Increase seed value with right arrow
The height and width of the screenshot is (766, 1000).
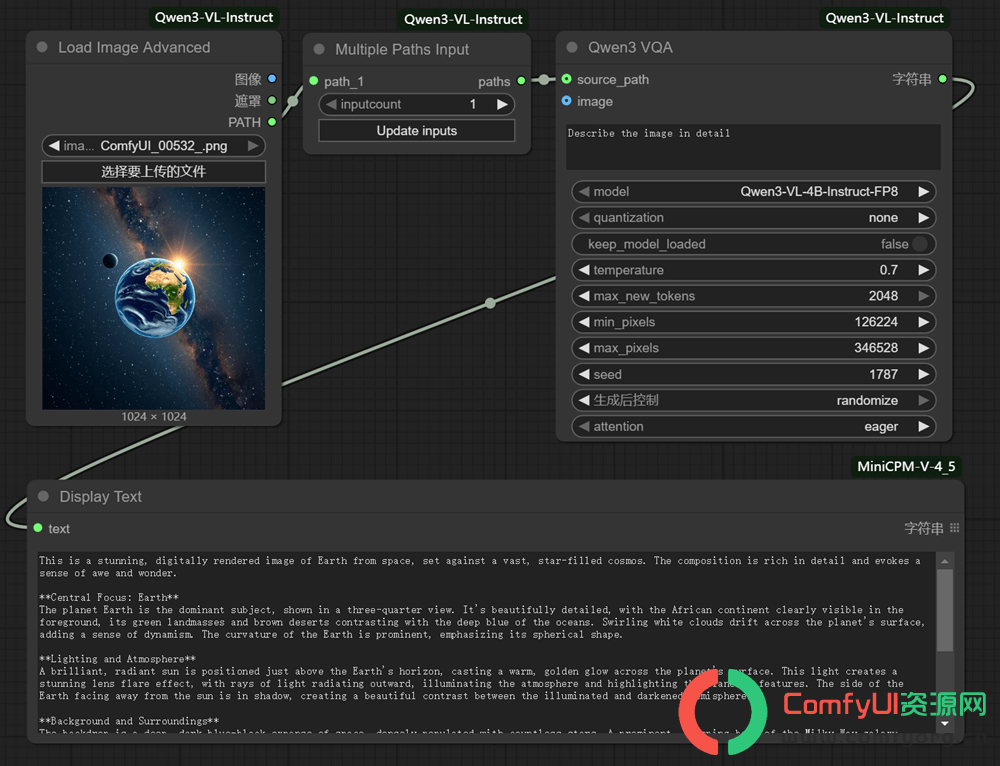click(923, 374)
